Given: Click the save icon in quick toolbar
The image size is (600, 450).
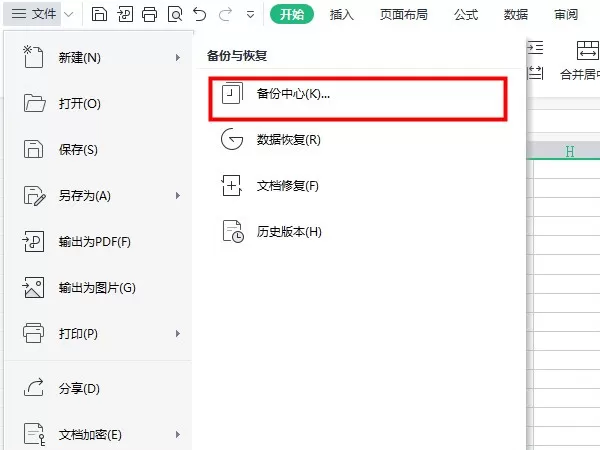Looking at the screenshot, I should pos(99,15).
